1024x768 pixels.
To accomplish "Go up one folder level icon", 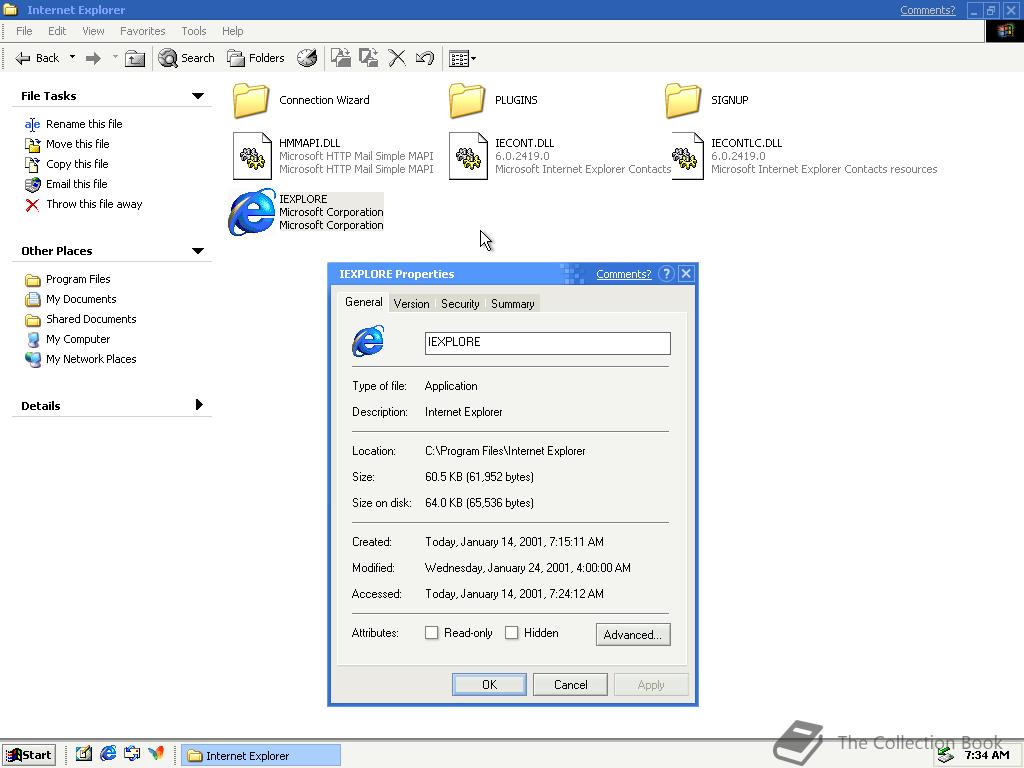I will (x=135, y=58).
